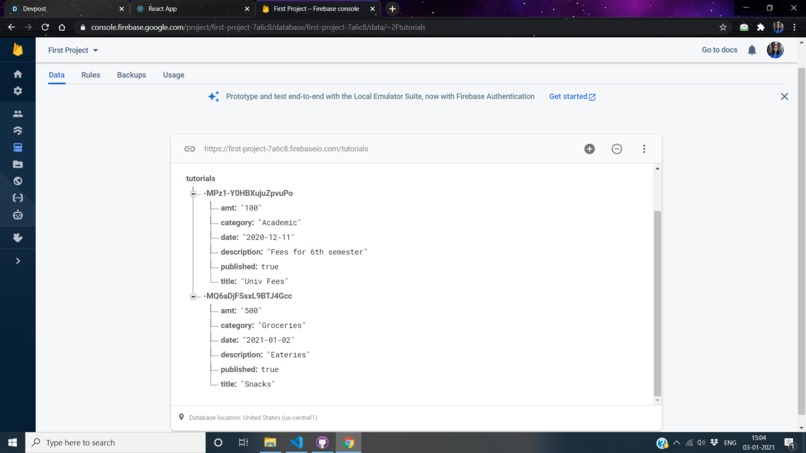This screenshot has height=453, width=806.
Task: Open Task View on taskbar
Action: [243, 443]
